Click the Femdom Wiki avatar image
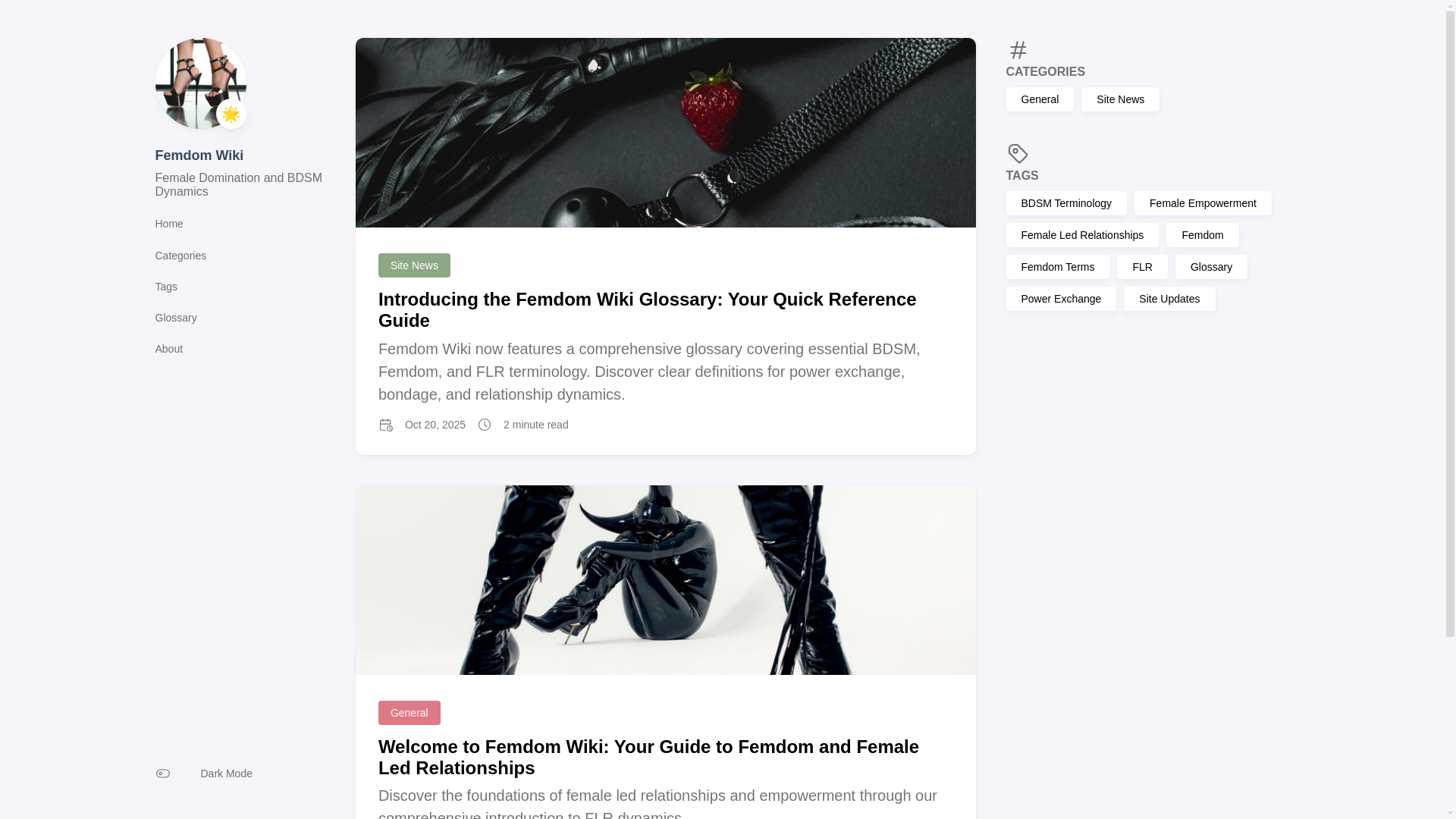This screenshot has width=1456, height=819. pyautogui.click(x=200, y=83)
